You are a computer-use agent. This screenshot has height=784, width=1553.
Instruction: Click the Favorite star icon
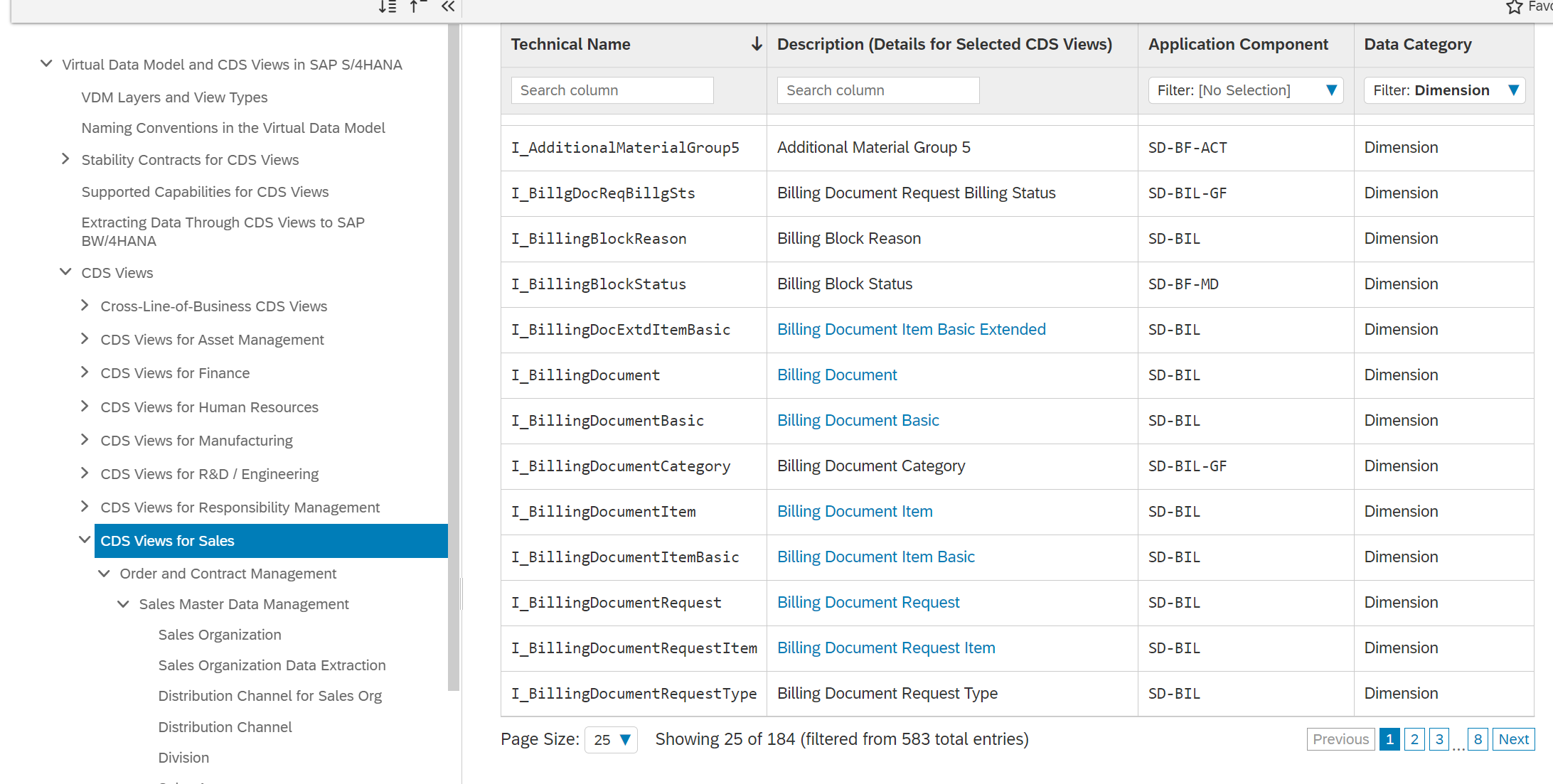coord(1514,7)
